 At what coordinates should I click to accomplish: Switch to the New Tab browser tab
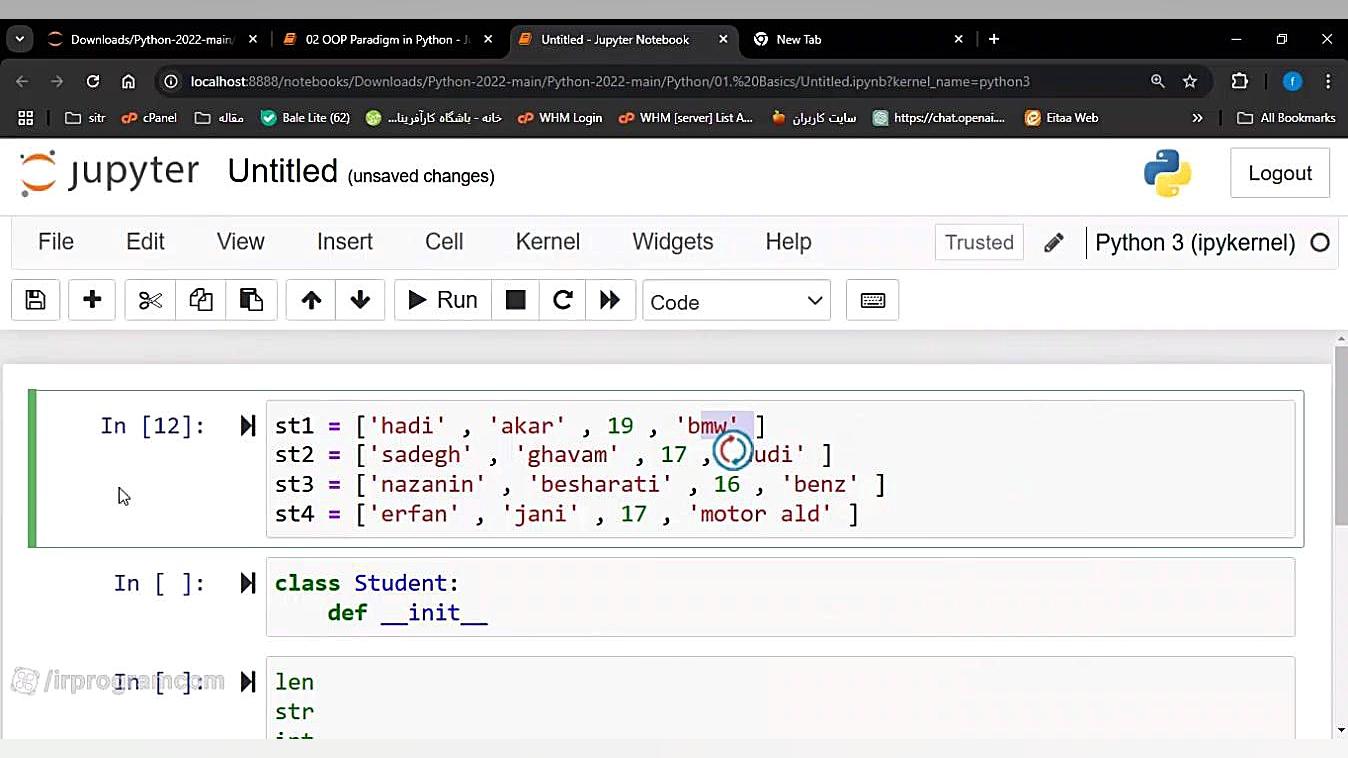(x=859, y=39)
